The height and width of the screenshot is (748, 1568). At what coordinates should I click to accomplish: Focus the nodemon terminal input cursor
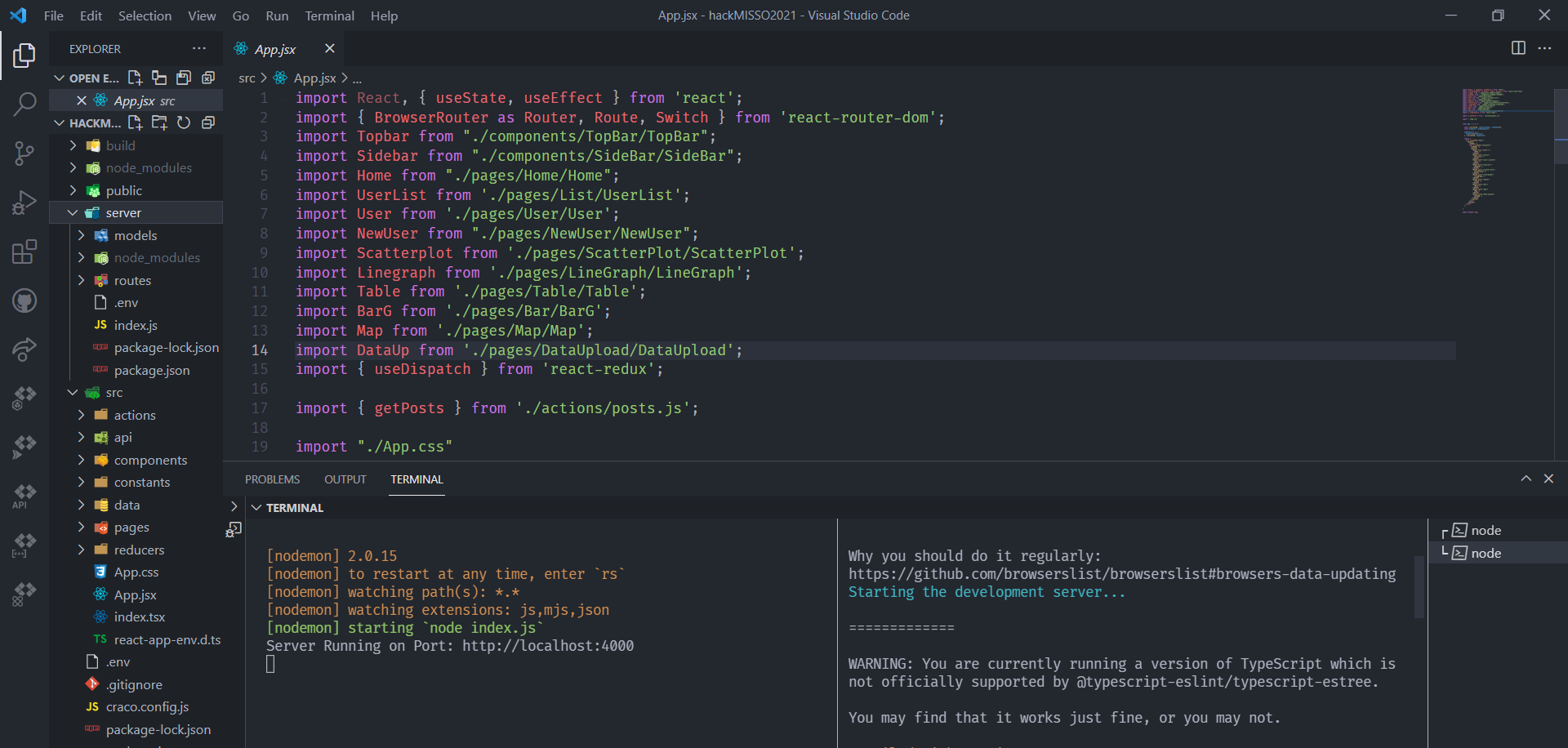[x=270, y=664]
